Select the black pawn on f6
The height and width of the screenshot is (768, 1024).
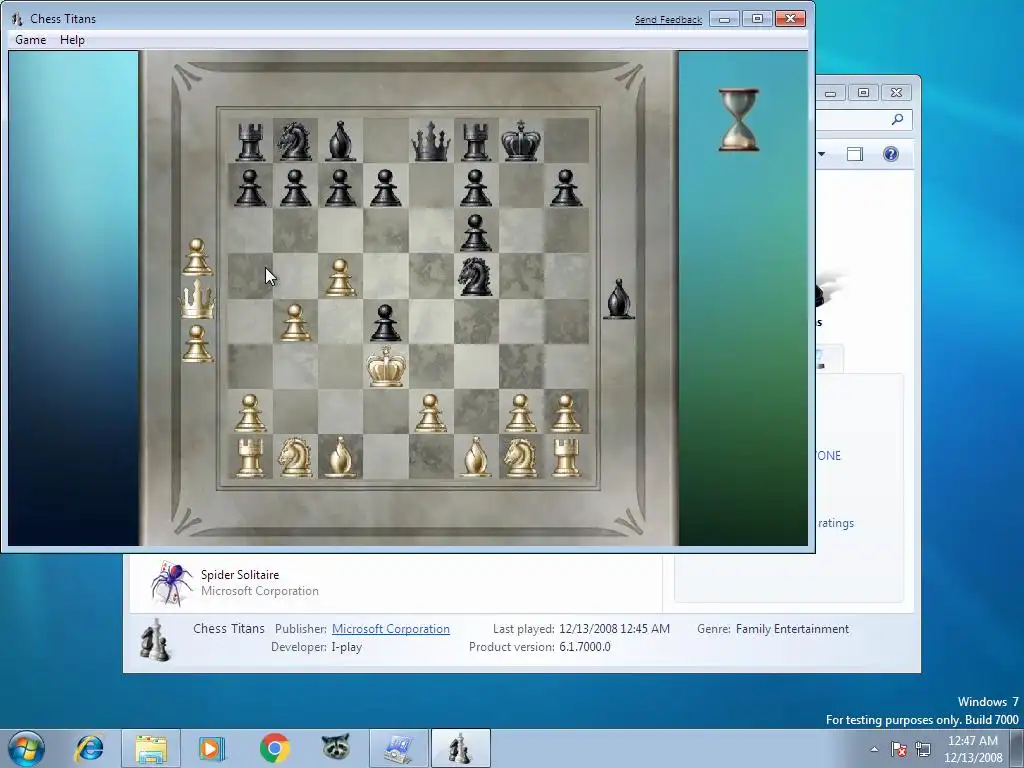tap(475, 232)
